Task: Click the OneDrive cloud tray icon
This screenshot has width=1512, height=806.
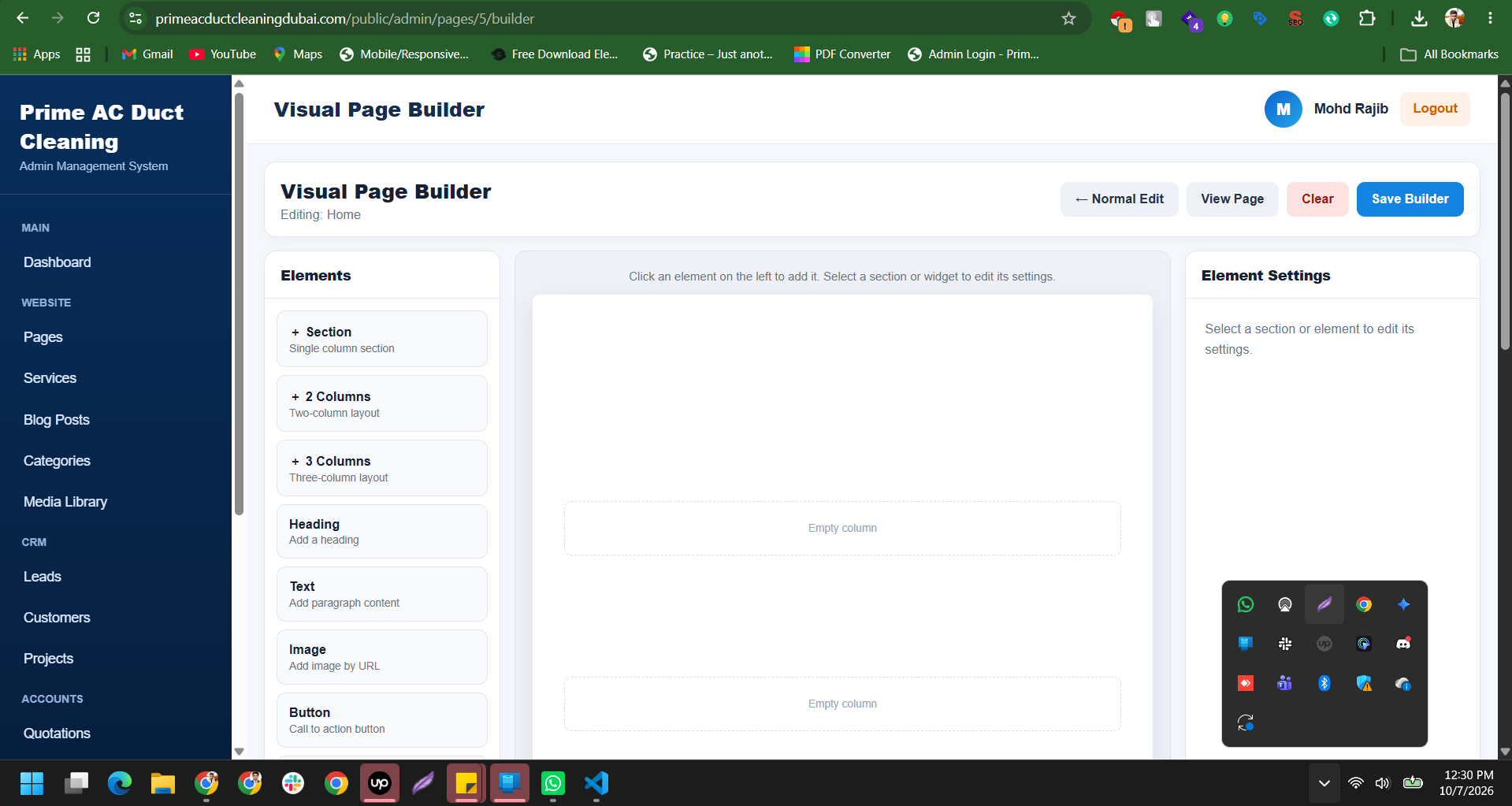Action: (1403, 683)
